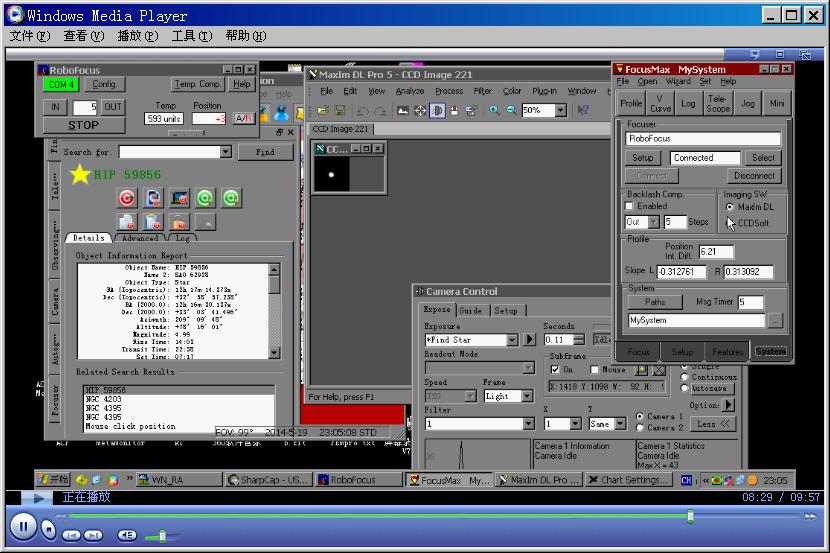Screen dimensions: 830x553
Task: Click the yellow star icon next to HIP 59856
Action: coord(80,174)
